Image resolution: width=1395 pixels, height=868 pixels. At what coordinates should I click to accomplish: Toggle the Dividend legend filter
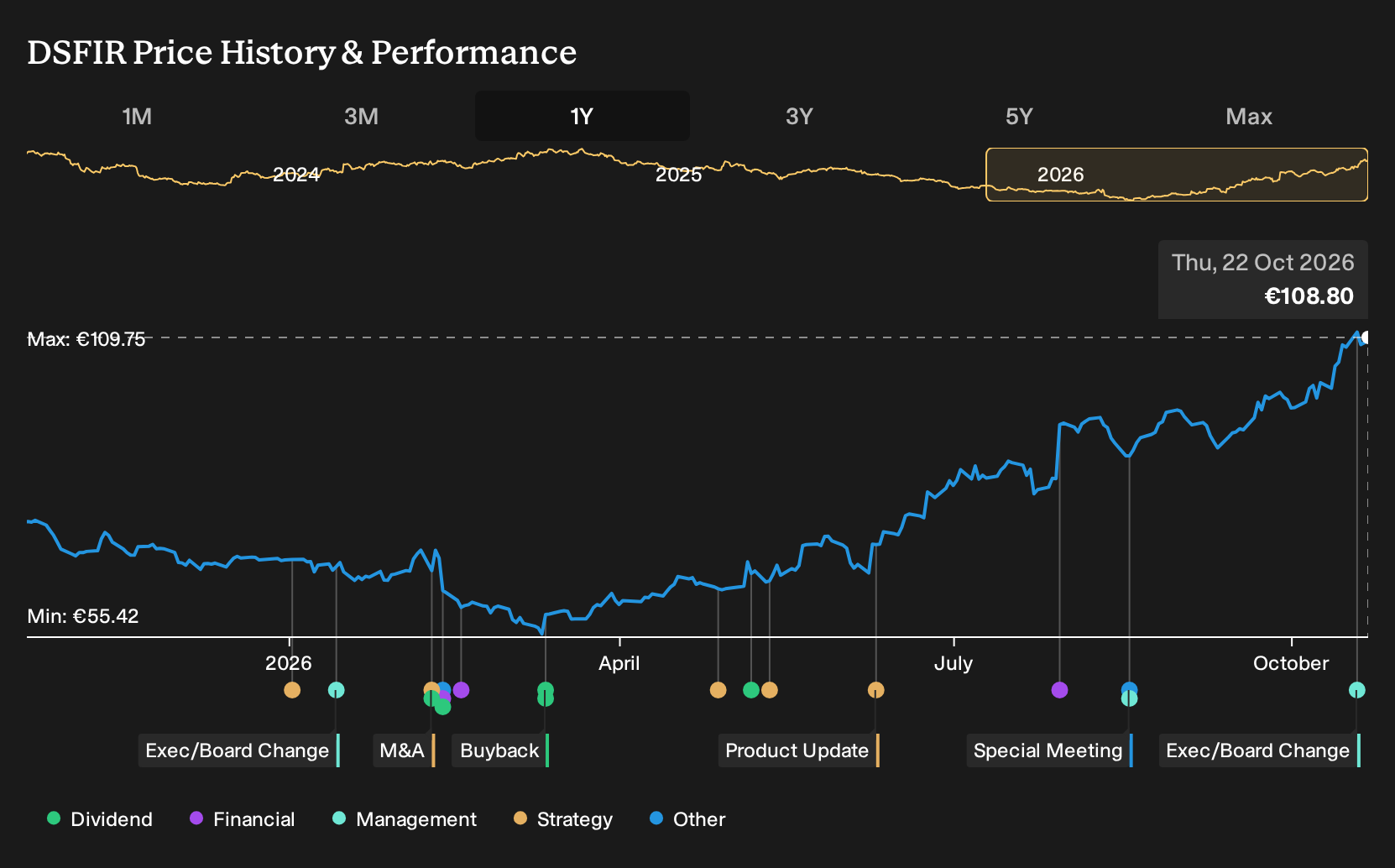pyautogui.click(x=100, y=819)
